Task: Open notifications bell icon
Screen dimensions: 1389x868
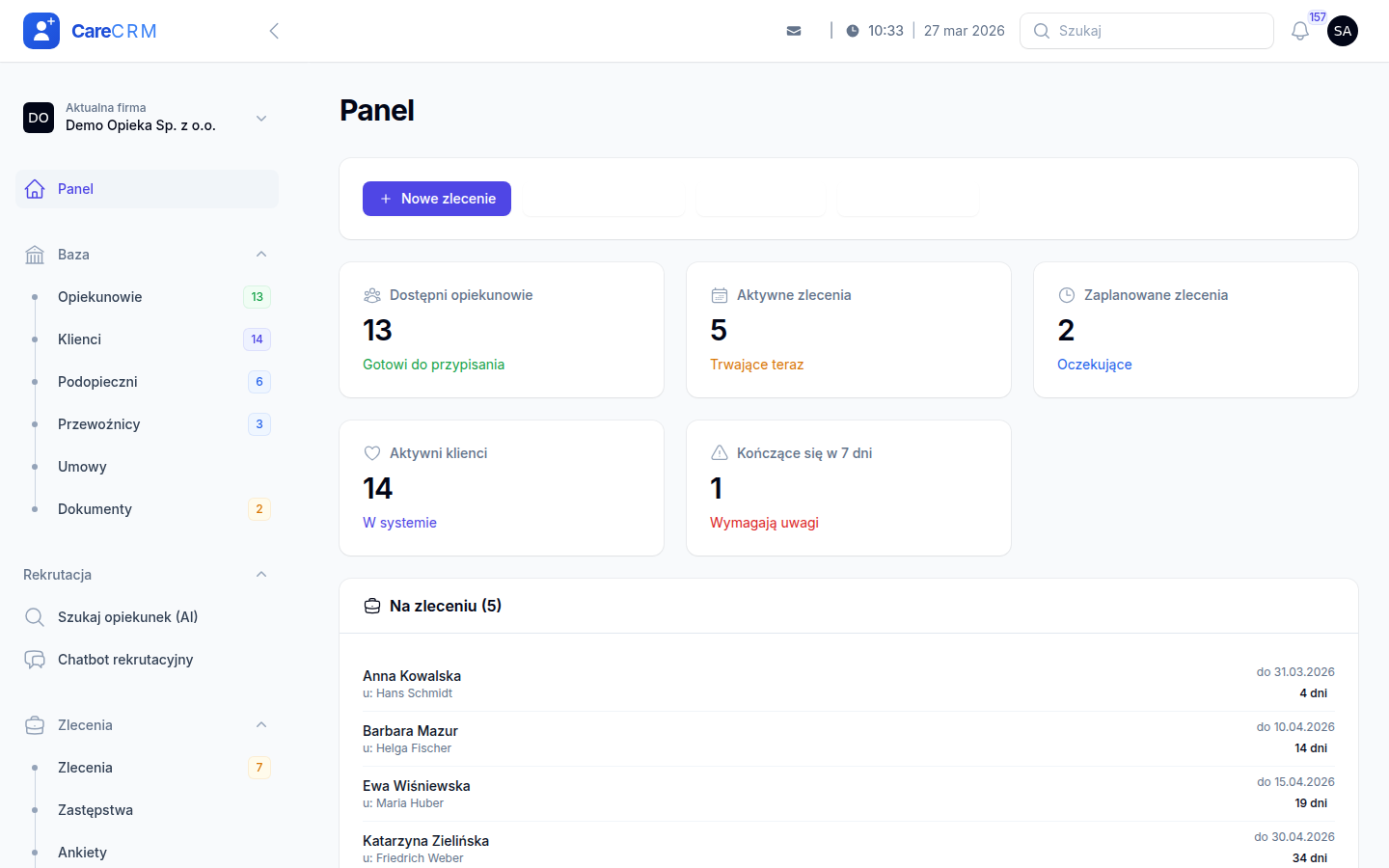Action: click(x=1300, y=31)
